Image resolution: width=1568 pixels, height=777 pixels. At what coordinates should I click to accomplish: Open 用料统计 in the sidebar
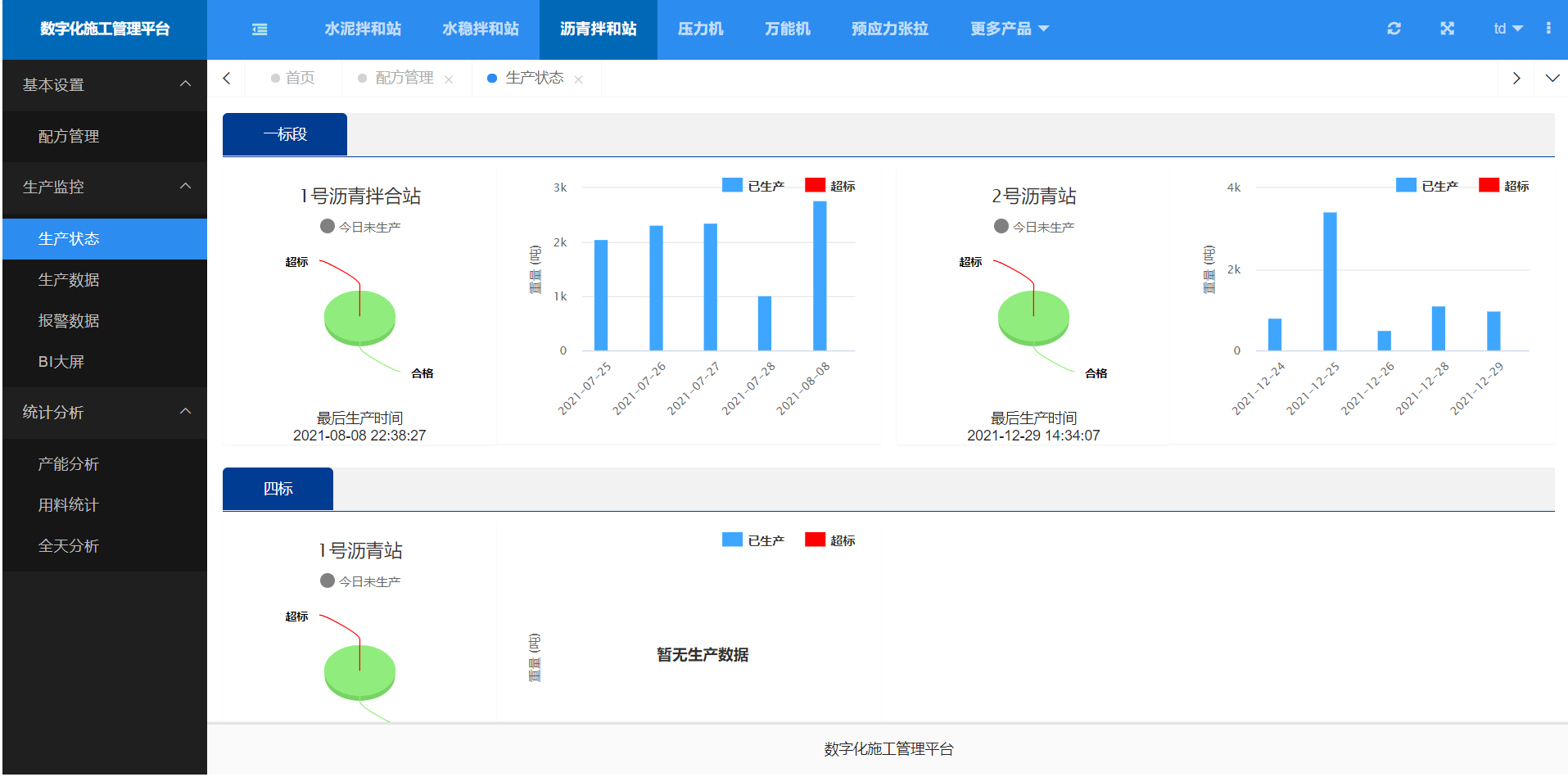pos(105,505)
